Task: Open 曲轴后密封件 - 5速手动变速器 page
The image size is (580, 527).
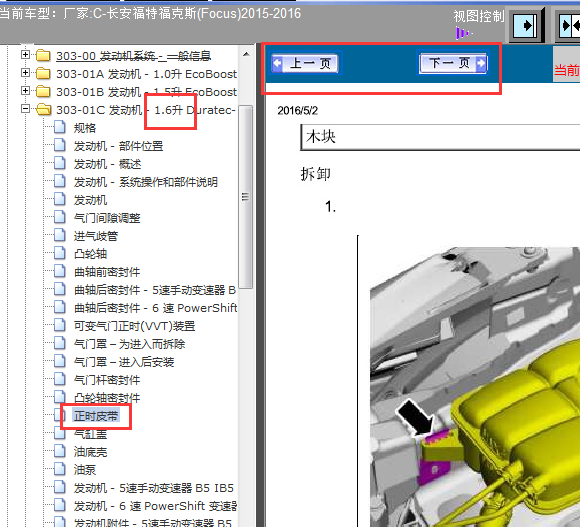Action: 155,290
